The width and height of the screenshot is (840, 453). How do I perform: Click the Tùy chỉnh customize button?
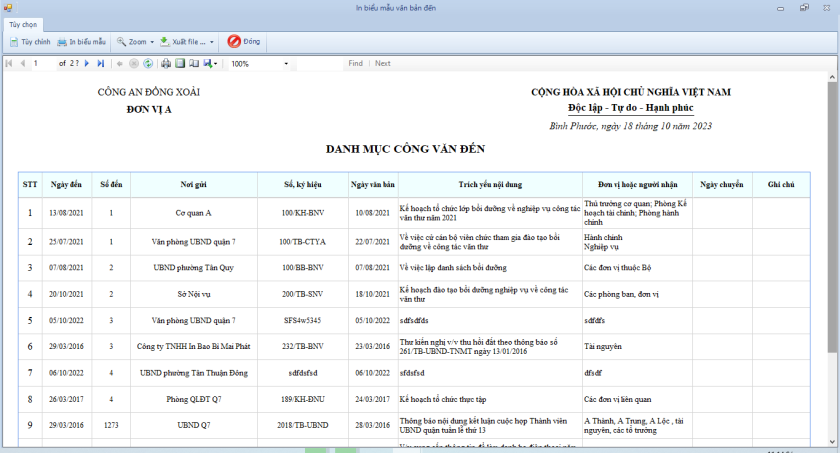[x=29, y=42]
